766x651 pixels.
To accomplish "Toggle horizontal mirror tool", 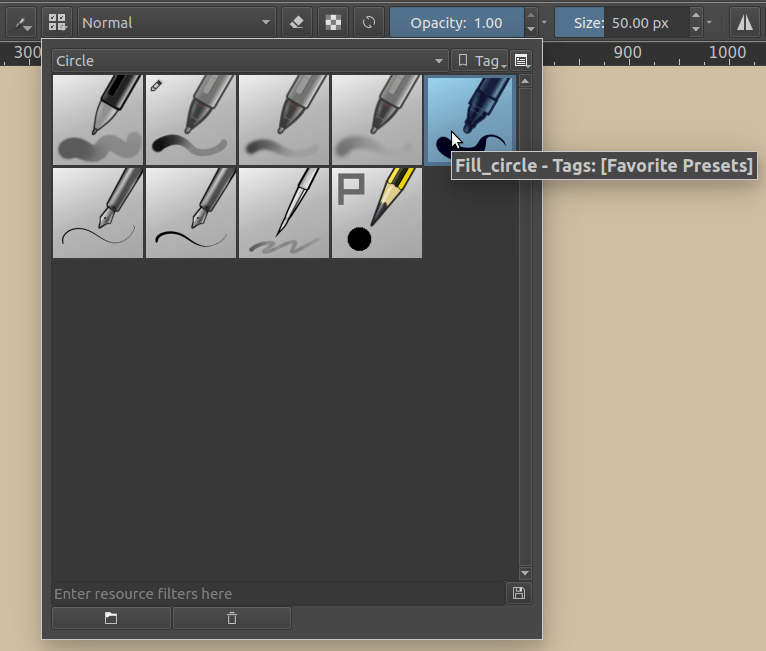I will [x=745, y=22].
